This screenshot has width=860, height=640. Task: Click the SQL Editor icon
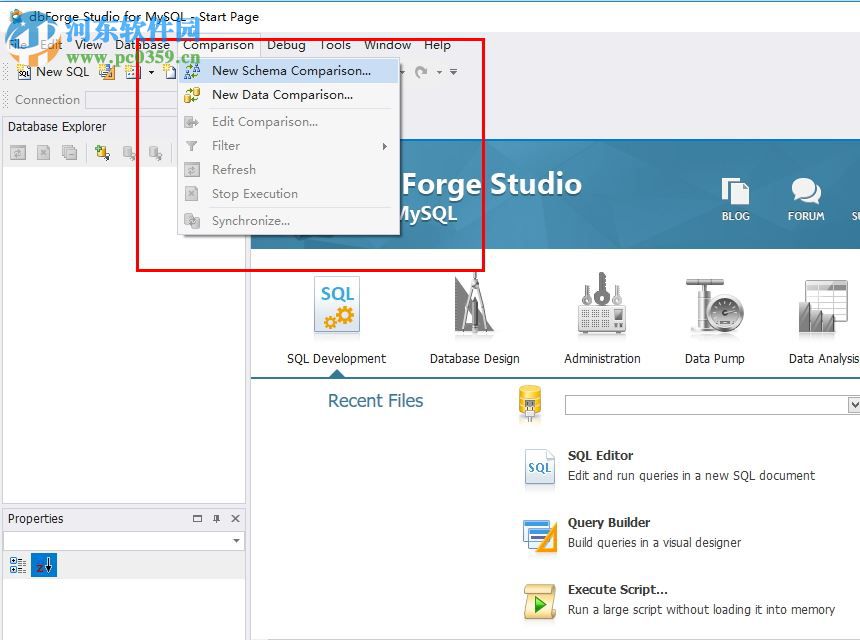pyautogui.click(x=539, y=468)
